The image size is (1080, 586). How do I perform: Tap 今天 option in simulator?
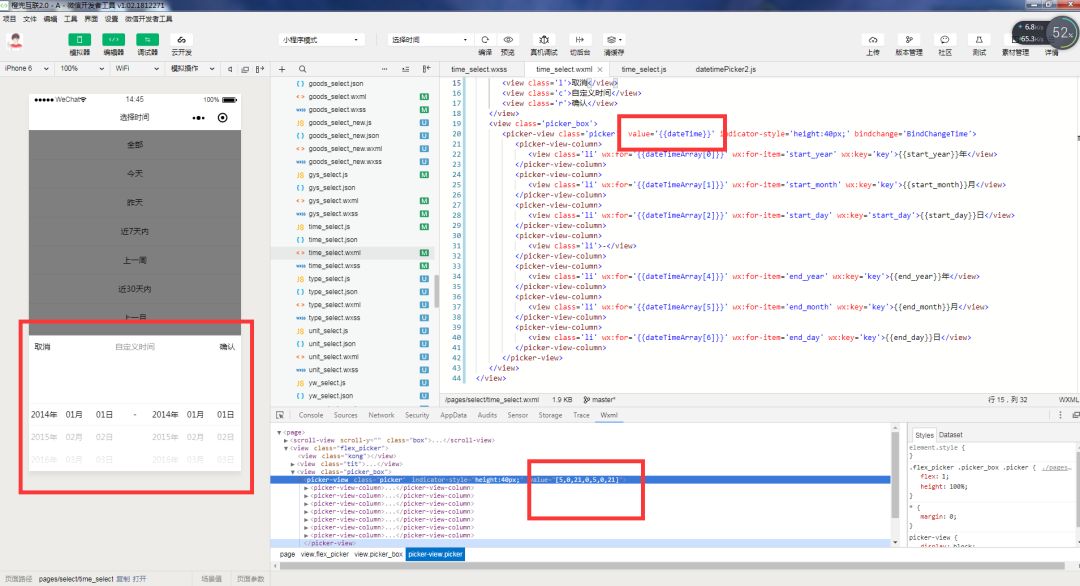135,174
